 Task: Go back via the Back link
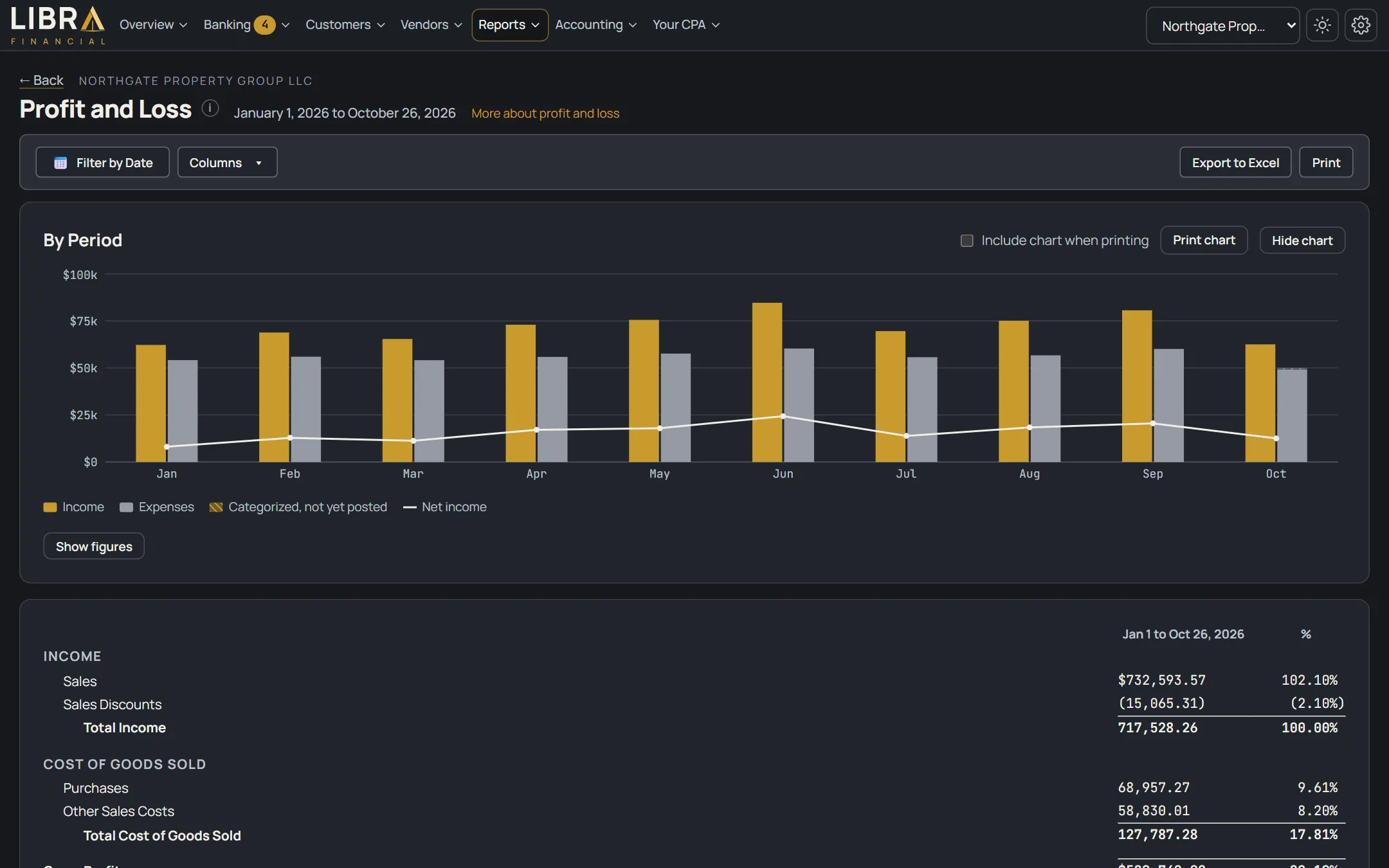click(41, 80)
